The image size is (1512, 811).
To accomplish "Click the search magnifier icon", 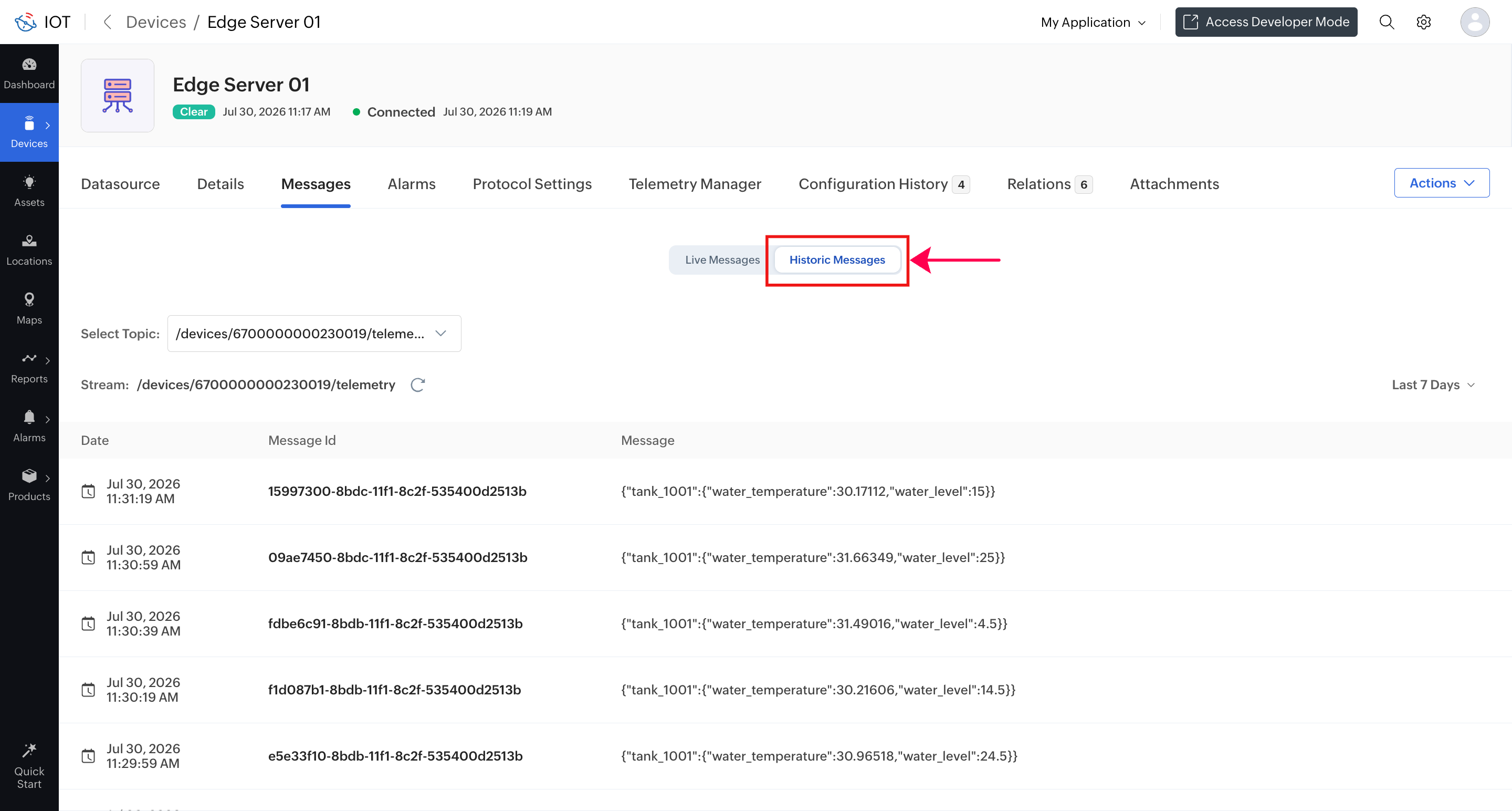I will click(x=1387, y=22).
